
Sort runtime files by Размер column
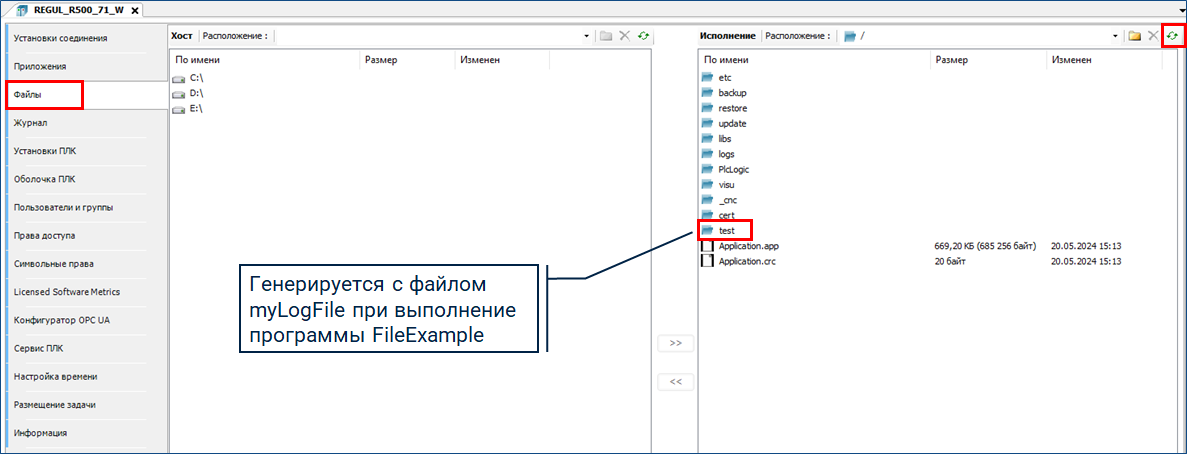951,60
